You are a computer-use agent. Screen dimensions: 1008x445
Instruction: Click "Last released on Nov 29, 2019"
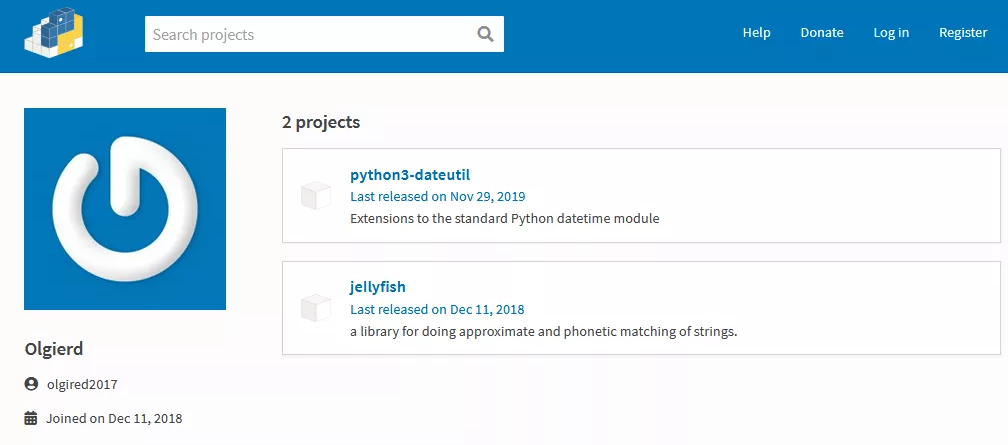point(438,196)
